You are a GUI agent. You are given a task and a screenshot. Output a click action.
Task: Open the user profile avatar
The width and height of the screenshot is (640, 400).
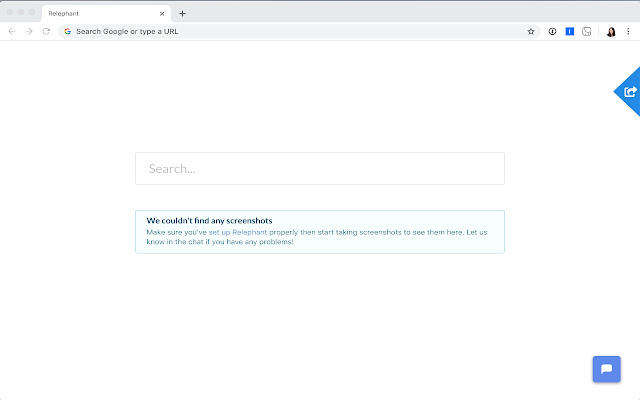[611, 31]
